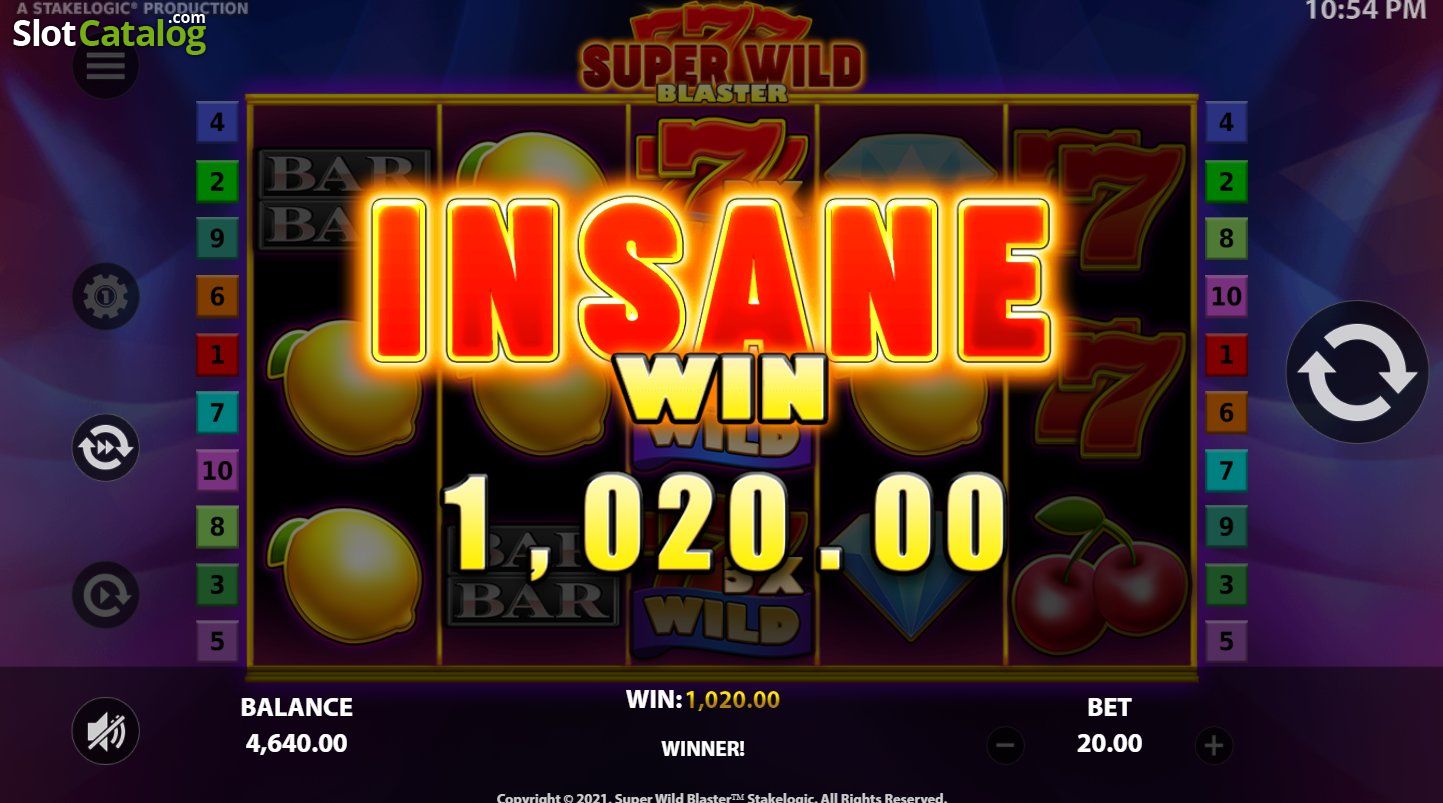Select payline 4 marker on left

pyautogui.click(x=217, y=124)
